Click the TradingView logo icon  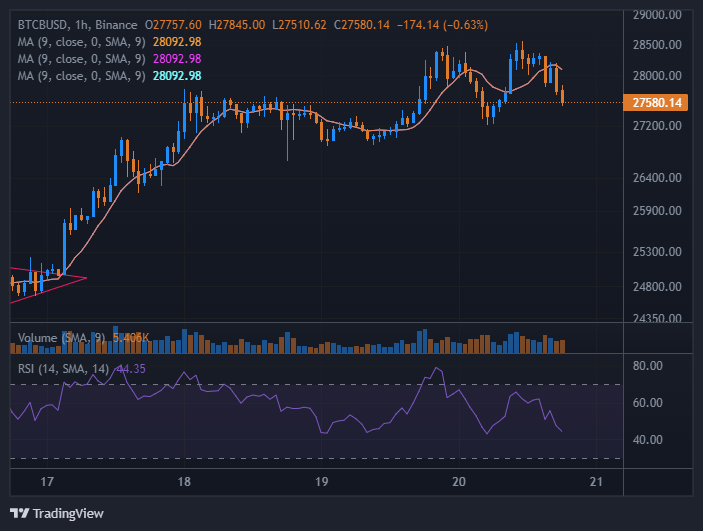tap(19, 513)
